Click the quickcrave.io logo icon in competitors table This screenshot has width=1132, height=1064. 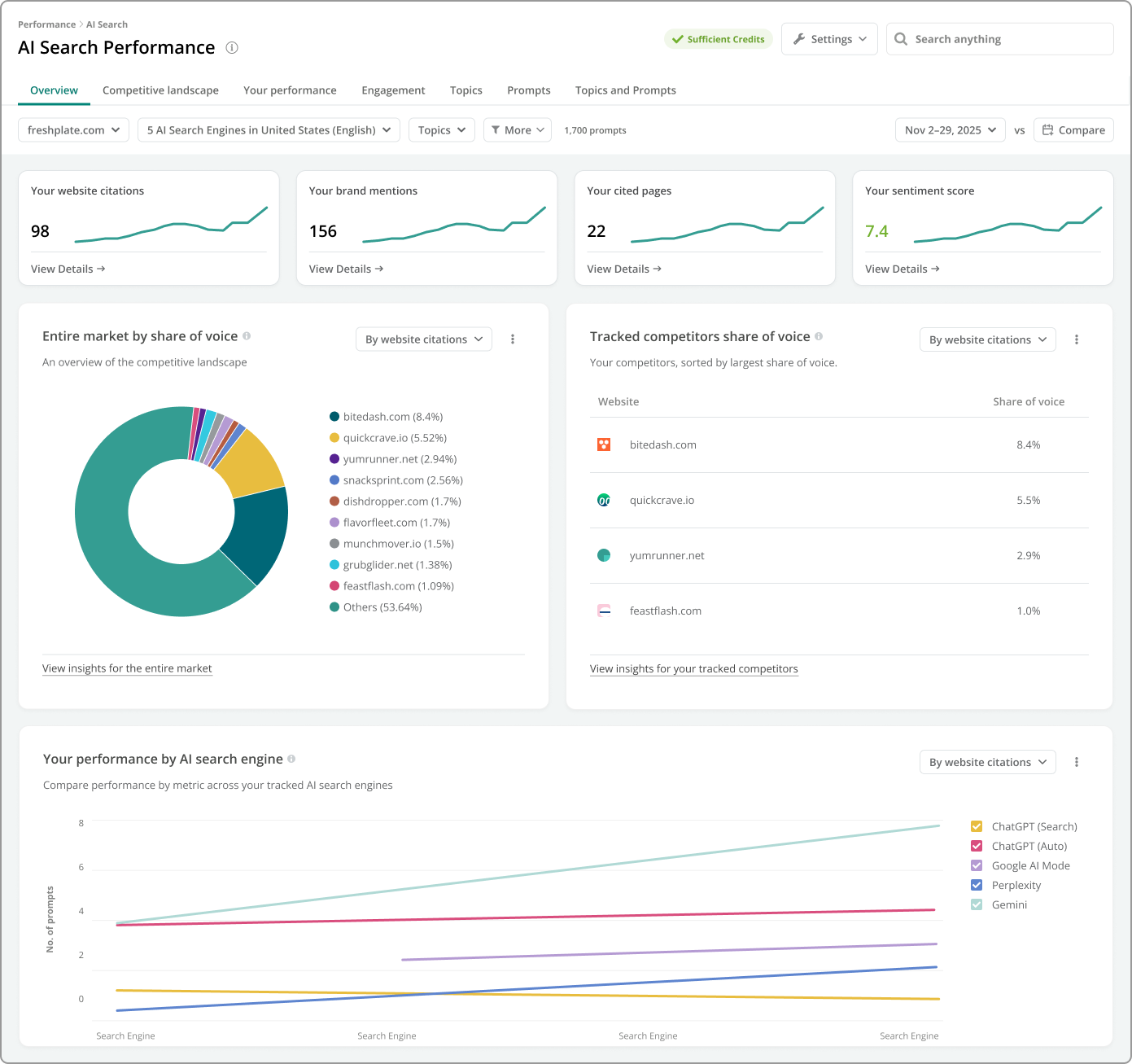click(x=604, y=500)
